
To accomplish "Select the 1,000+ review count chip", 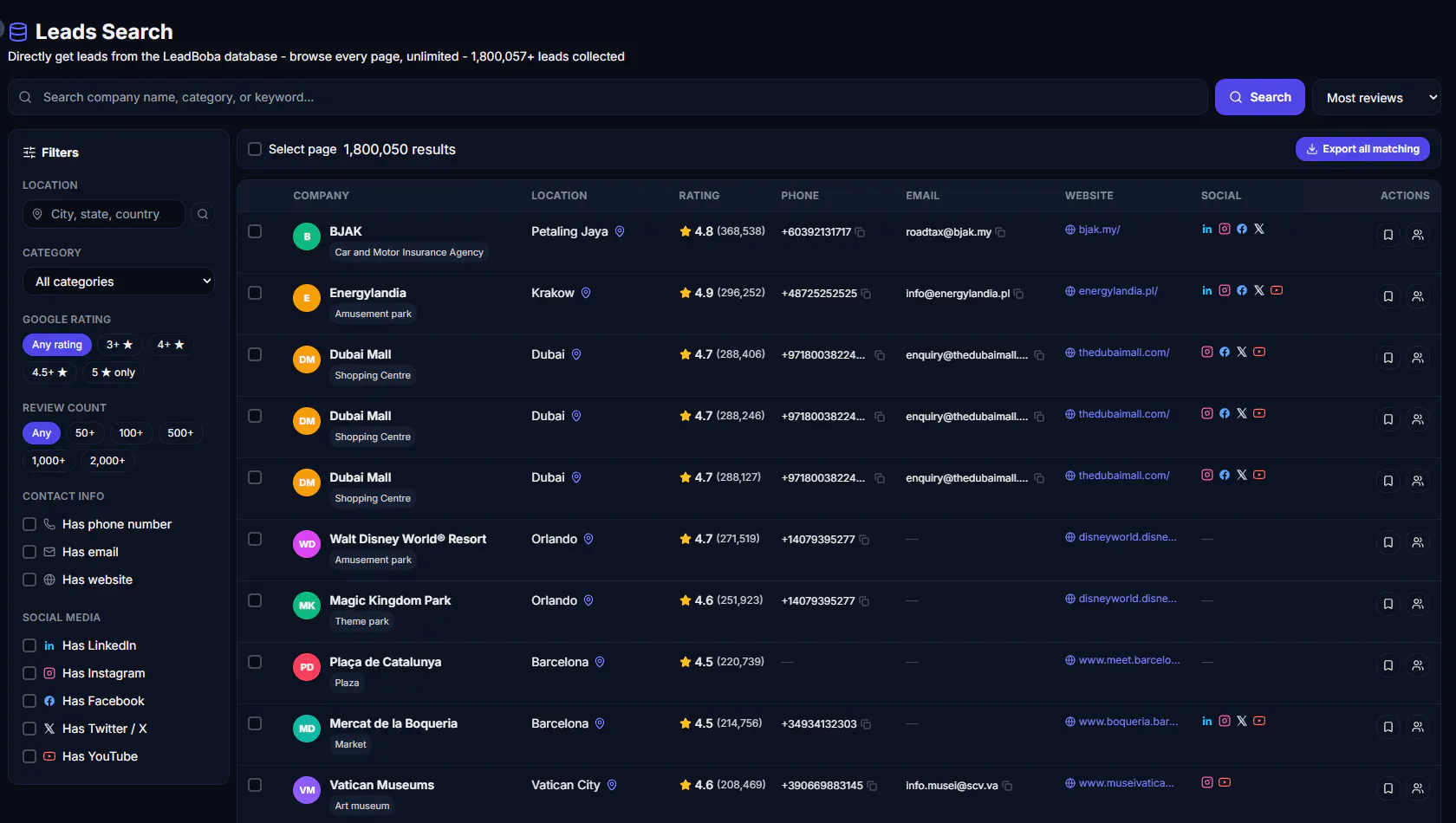I will click(49, 461).
